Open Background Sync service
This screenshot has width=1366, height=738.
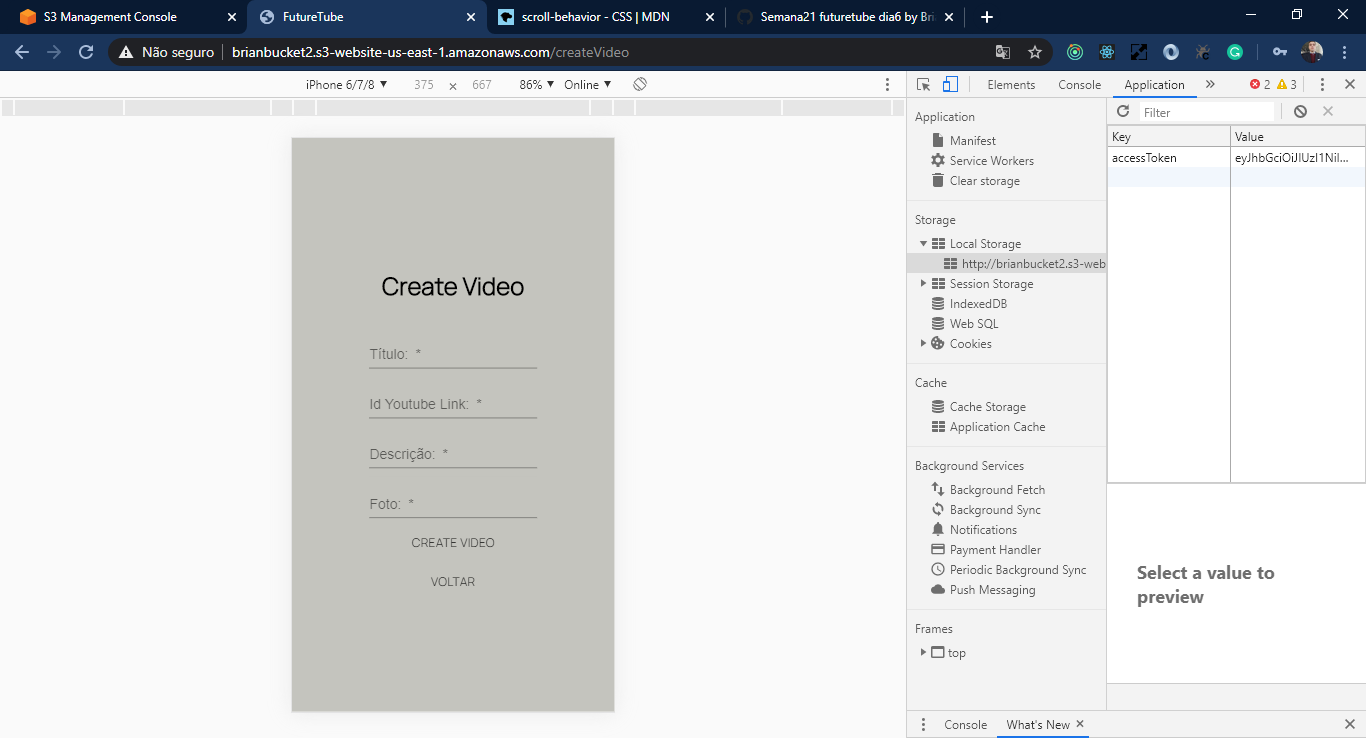pos(986,510)
